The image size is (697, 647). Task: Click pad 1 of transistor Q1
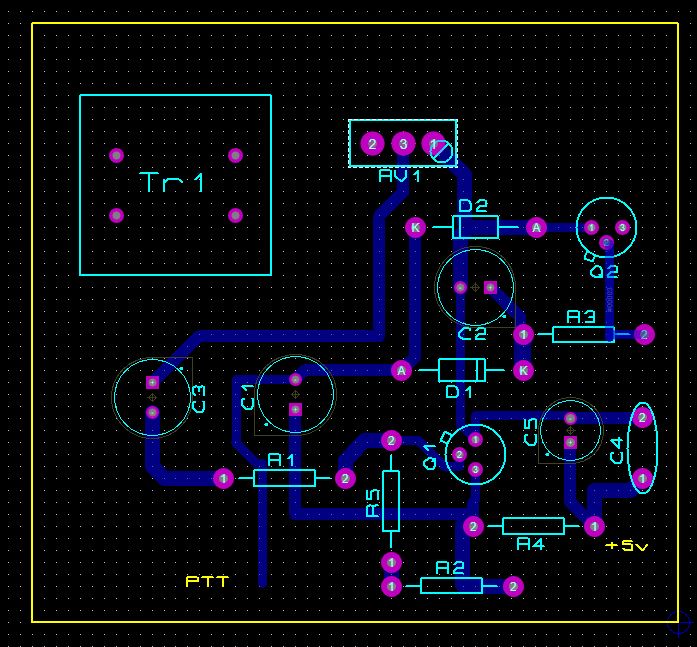pos(475,439)
